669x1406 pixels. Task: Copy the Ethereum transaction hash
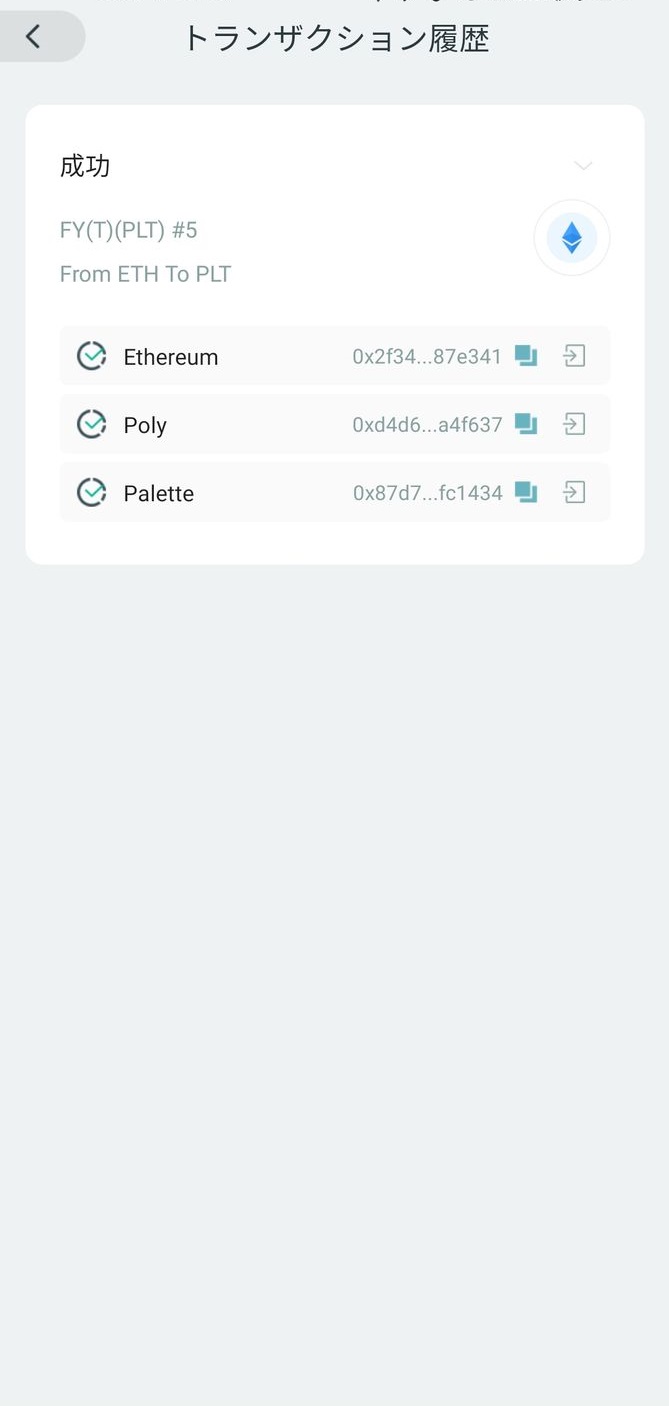(x=525, y=355)
